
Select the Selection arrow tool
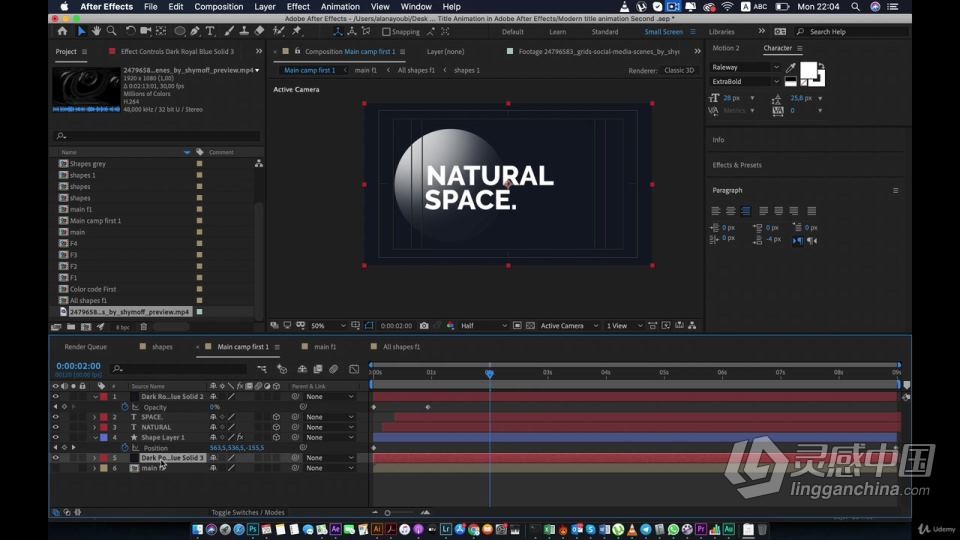click(81, 31)
